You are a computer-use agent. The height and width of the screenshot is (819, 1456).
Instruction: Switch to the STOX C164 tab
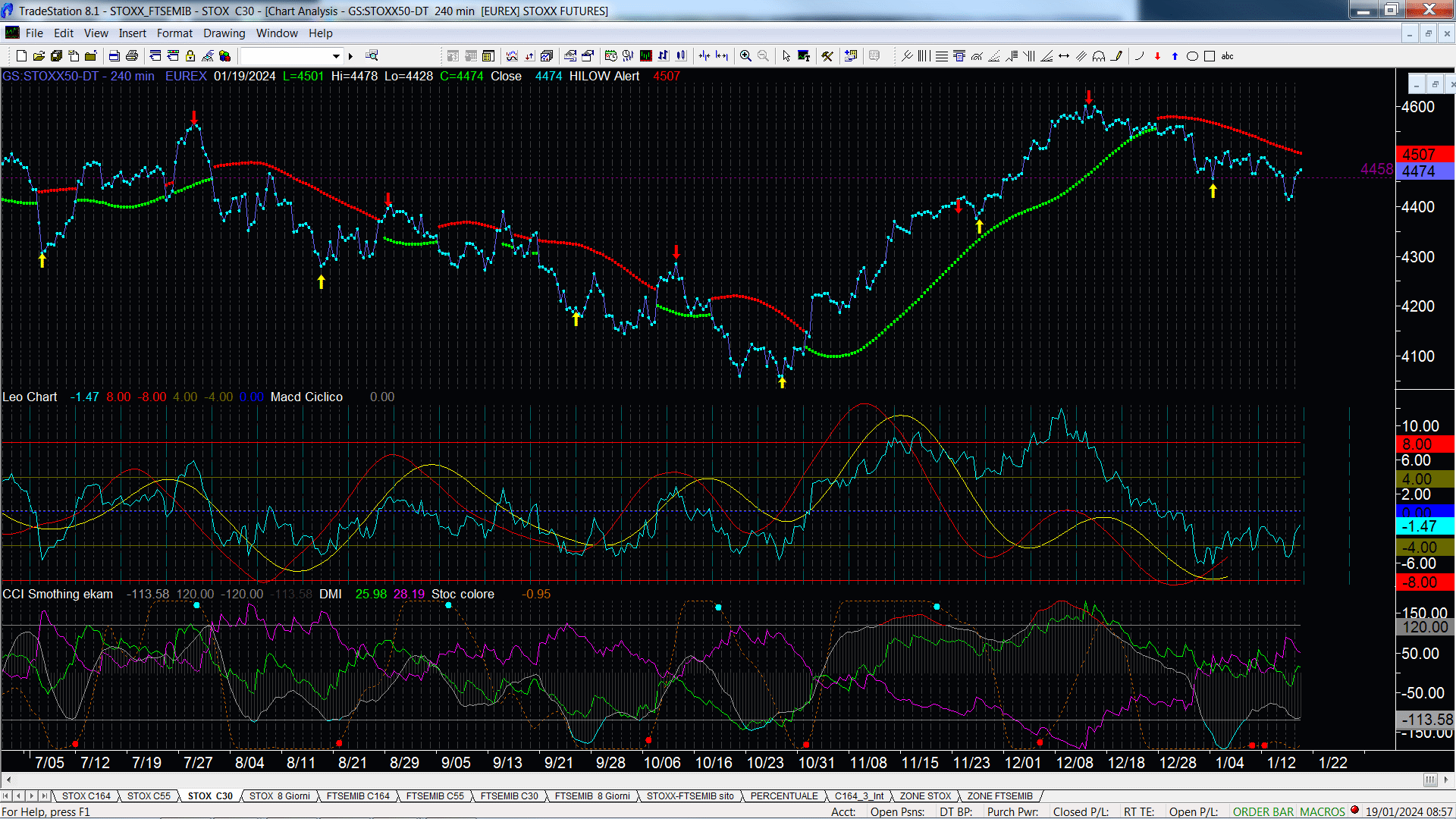pyautogui.click(x=86, y=796)
